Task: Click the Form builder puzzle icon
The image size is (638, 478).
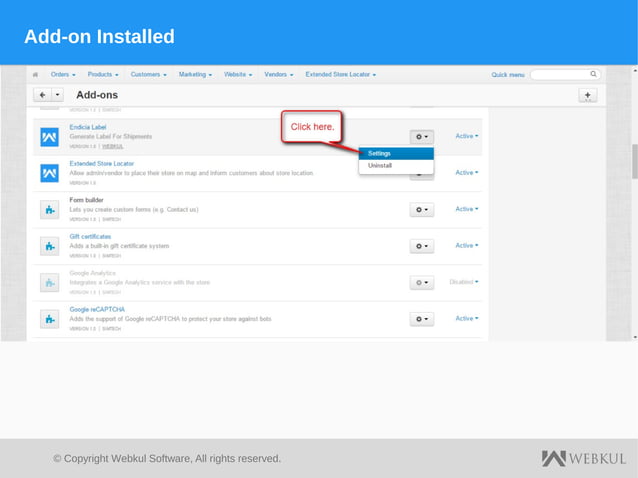Action: (x=49, y=210)
